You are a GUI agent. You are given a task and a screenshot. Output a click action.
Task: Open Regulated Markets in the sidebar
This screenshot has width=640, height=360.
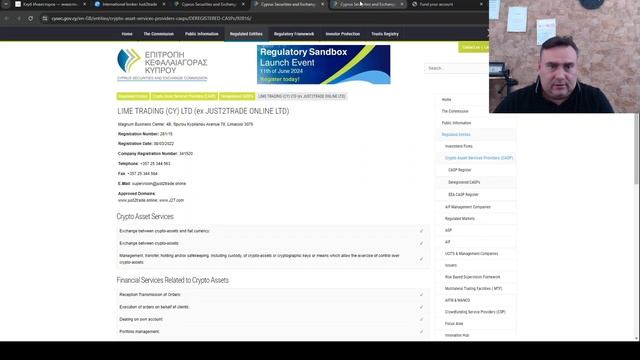pyautogui.click(x=460, y=219)
